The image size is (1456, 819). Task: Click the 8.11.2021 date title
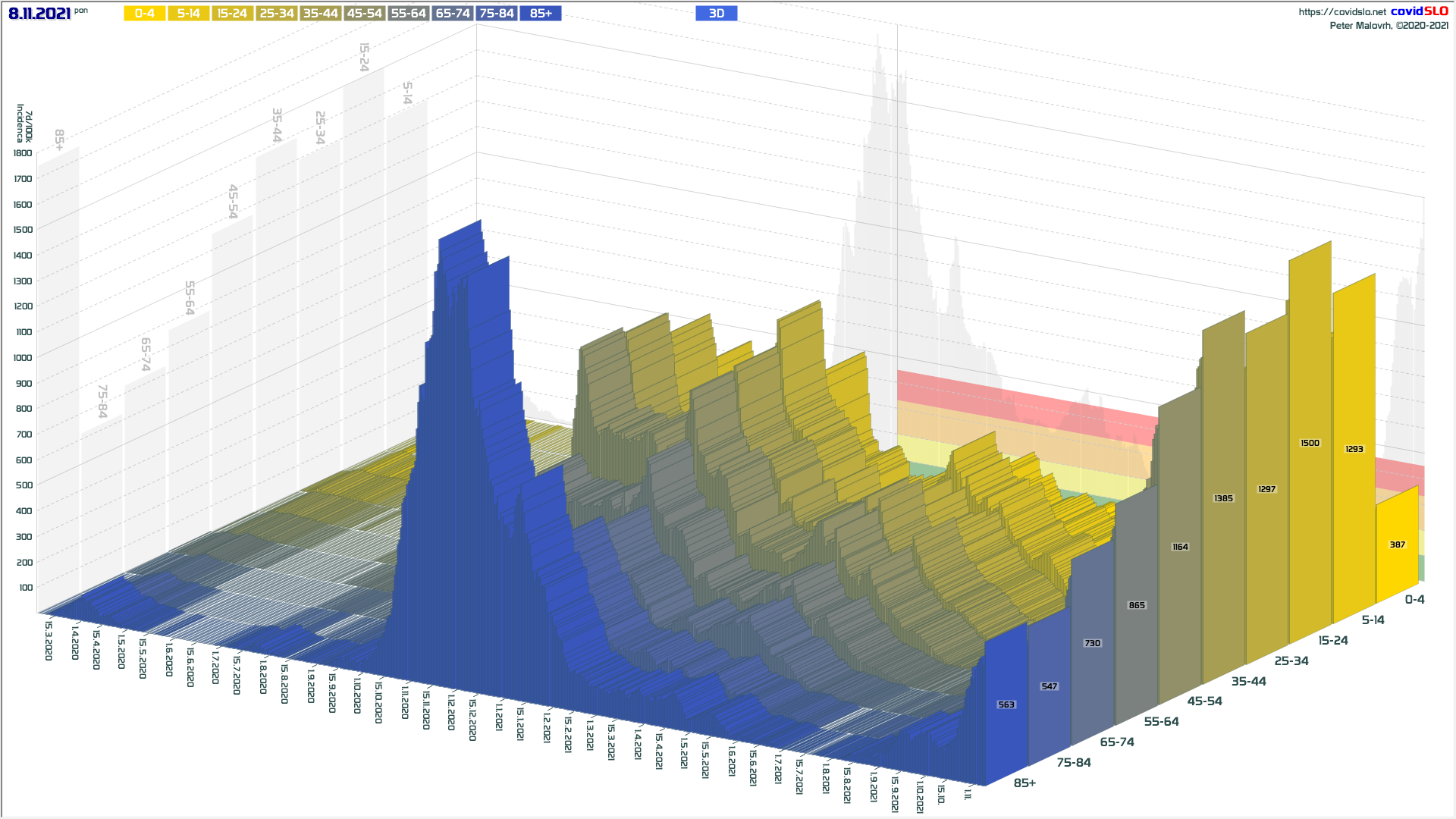(39, 14)
